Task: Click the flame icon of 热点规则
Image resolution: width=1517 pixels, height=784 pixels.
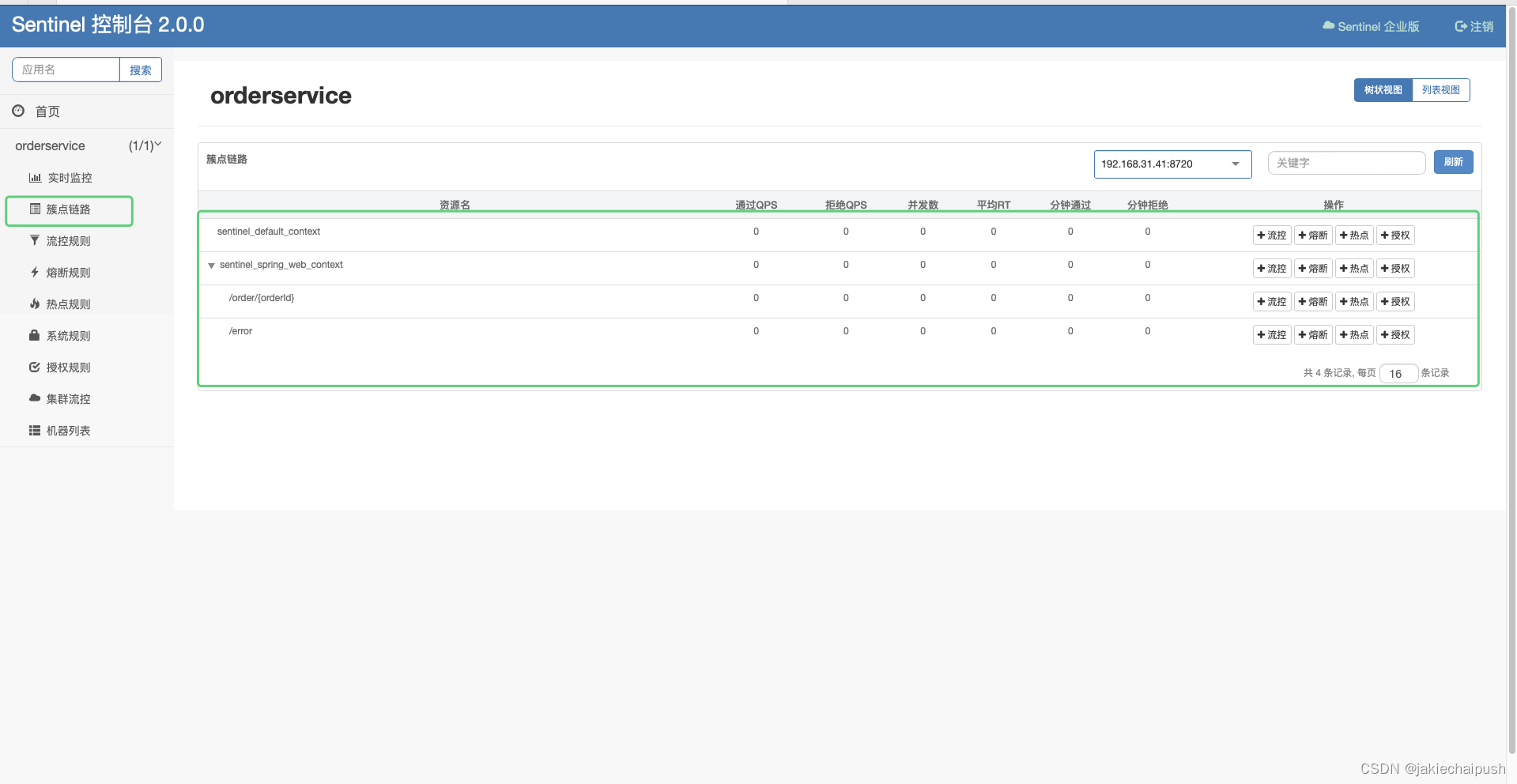Action: tap(35, 304)
